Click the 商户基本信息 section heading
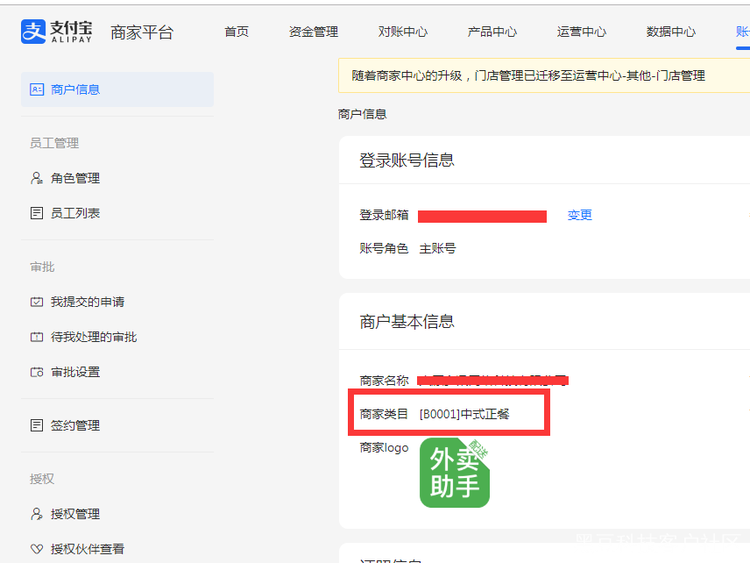Screen dimensions: 750x563 point(407,321)
